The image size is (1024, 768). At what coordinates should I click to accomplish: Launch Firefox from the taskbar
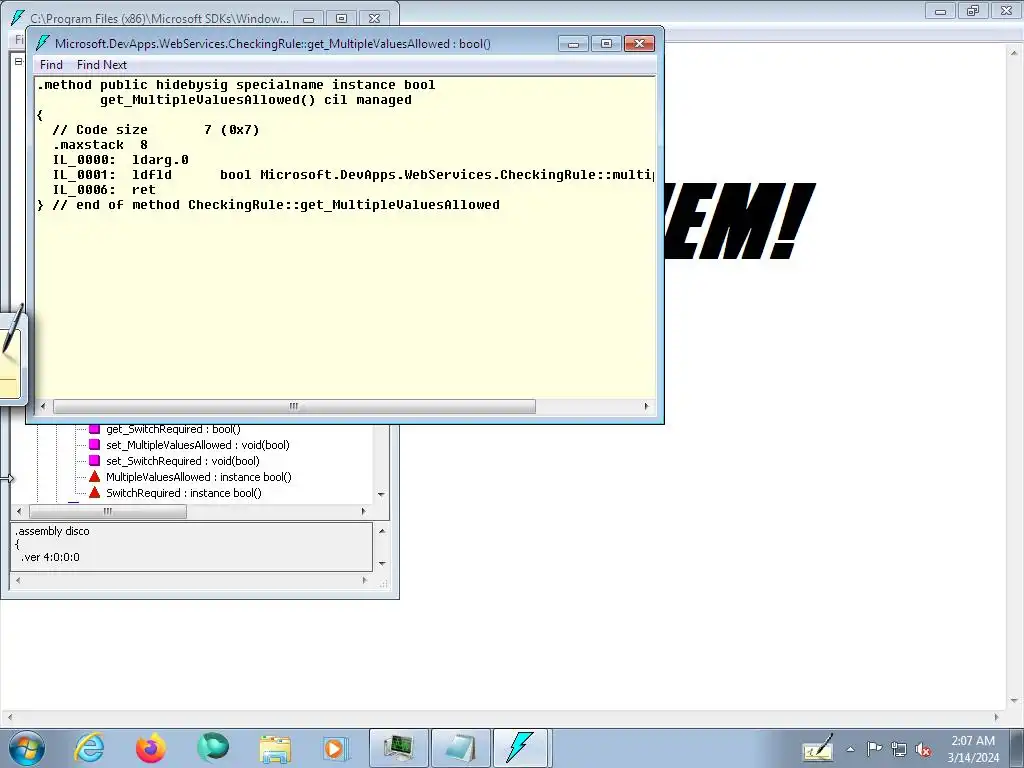pyautogui.click(x=151, y=748)
